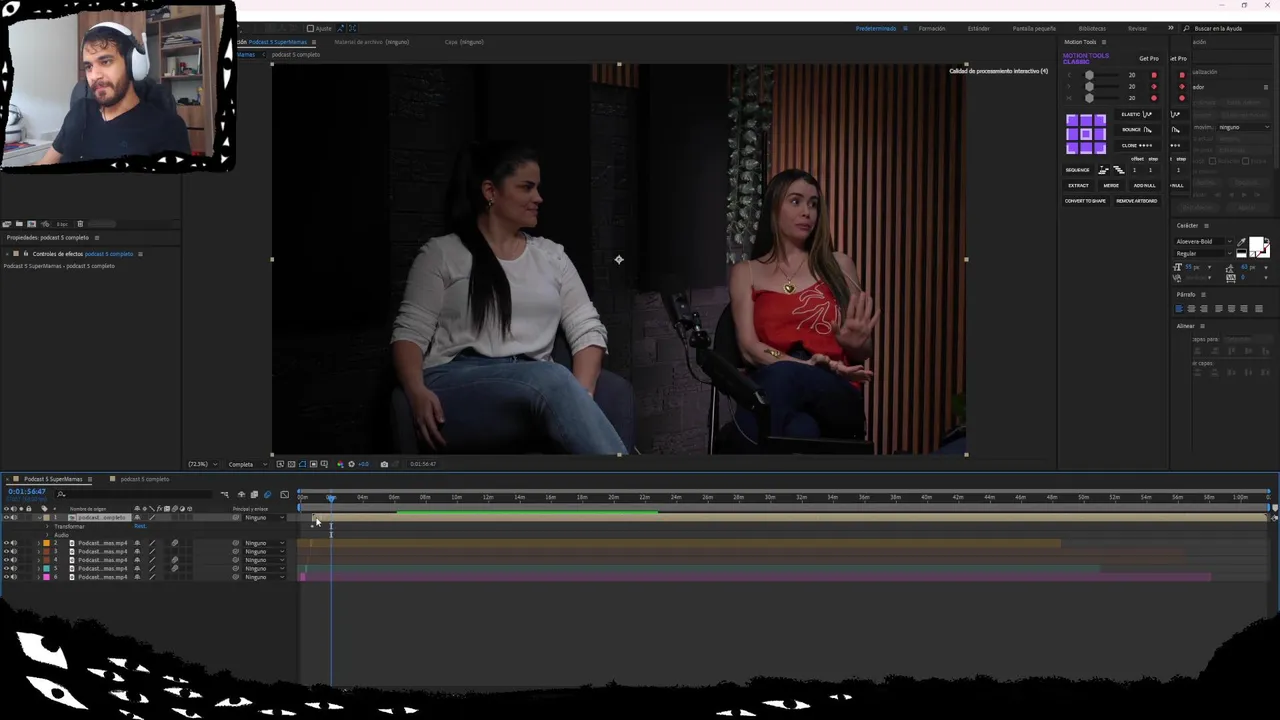Viewport: 1280px width, 720px height.
Task: Switch to Bibliotecas workspace
Action: tap(1092, 28)
